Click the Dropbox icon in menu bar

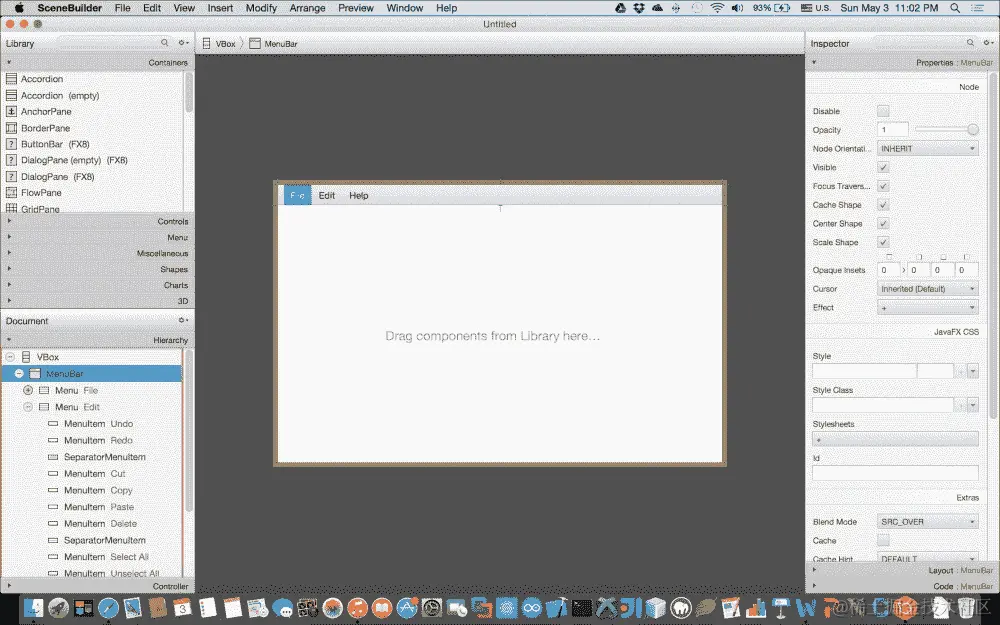coord(638,8)
